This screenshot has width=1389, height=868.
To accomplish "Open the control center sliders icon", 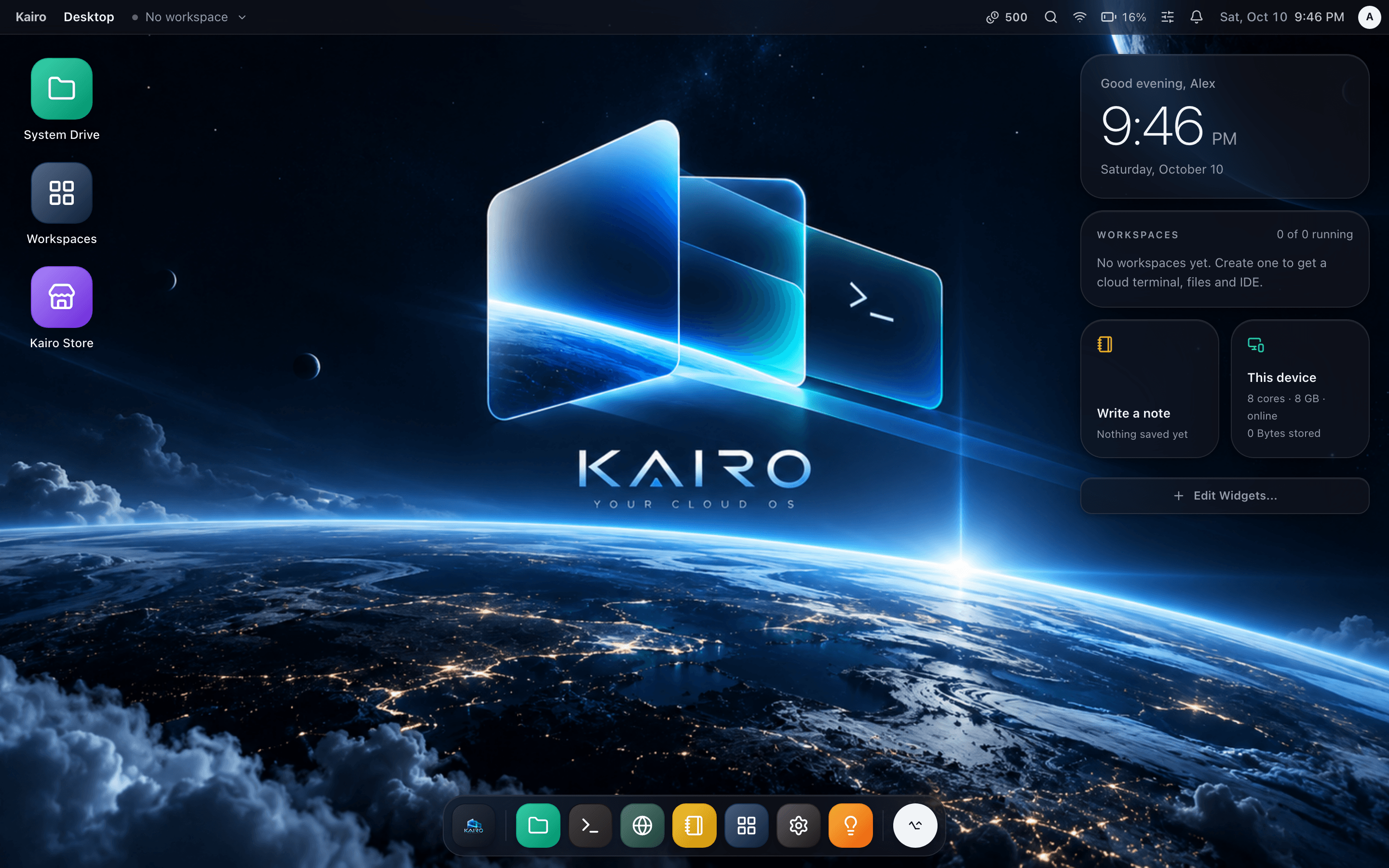I will [x=1168, y=17].
